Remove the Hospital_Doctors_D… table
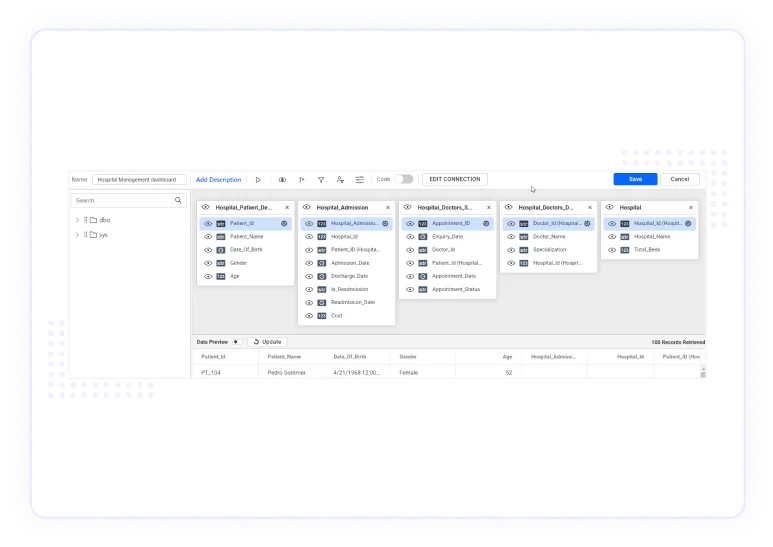The image size is (773, 547). point(590,207)
